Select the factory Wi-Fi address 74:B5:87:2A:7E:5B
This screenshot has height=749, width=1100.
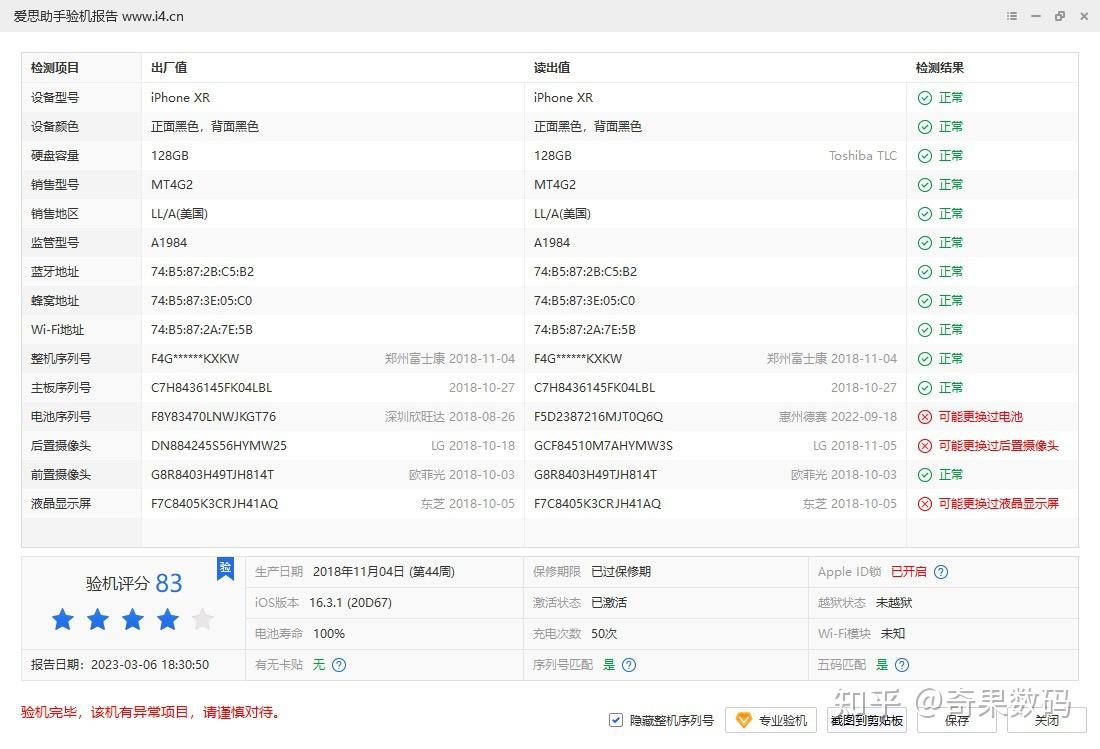click(x=201, y=330)
